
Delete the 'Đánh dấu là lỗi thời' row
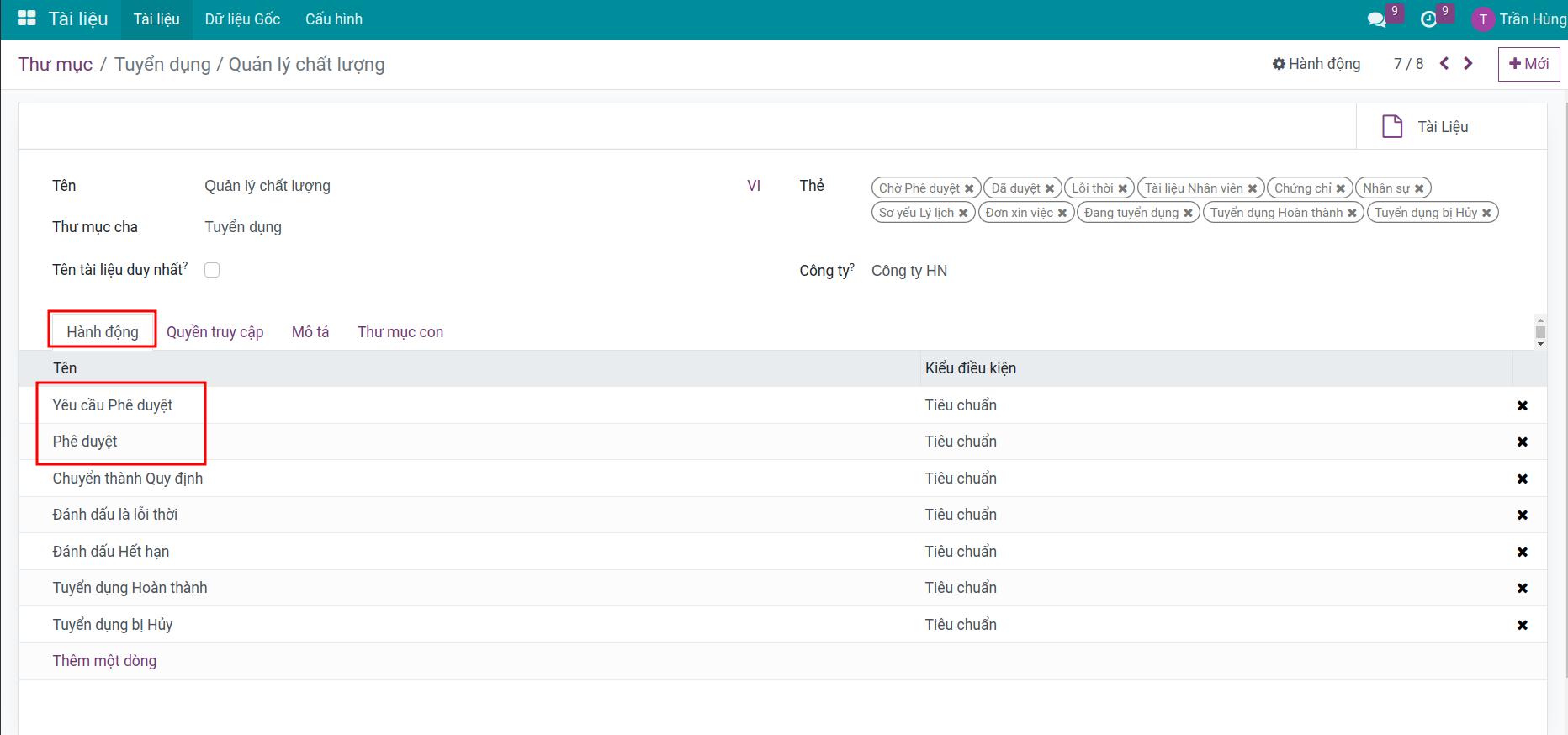pos(1522,515)
